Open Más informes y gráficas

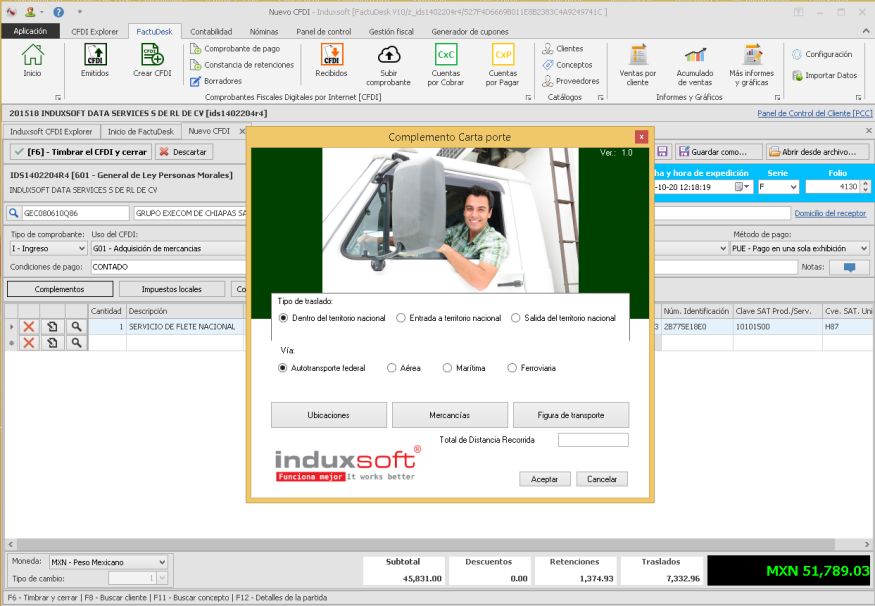[752, 65]
